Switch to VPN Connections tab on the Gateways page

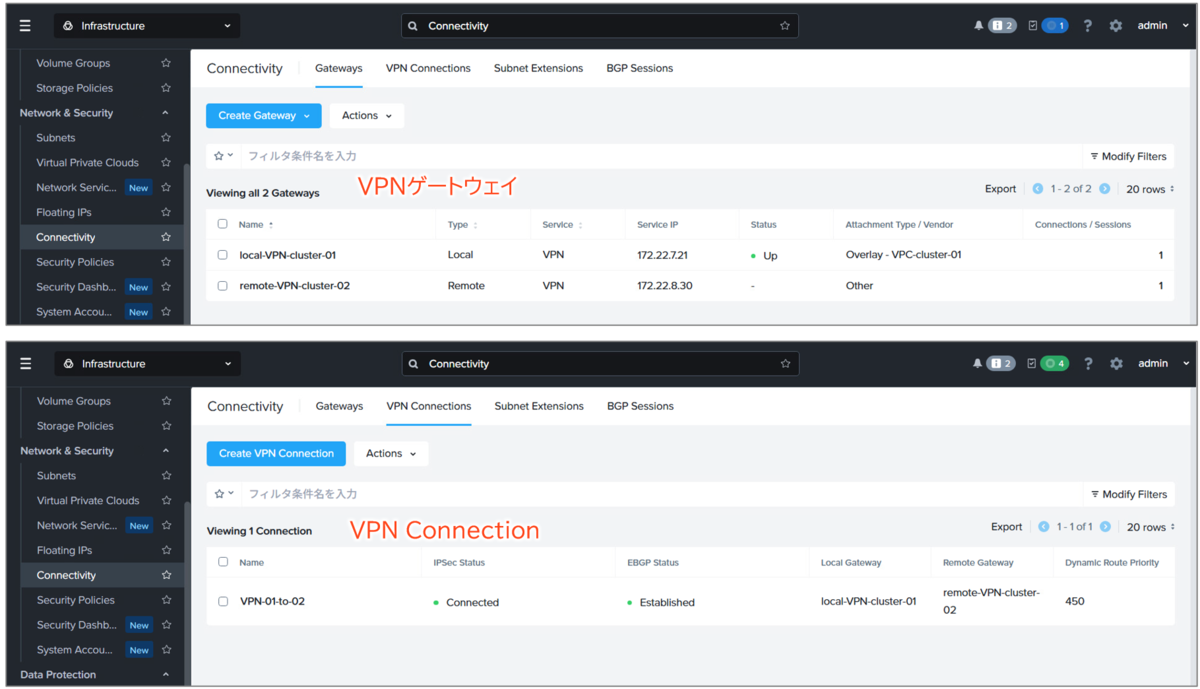[x=428, y=68]
